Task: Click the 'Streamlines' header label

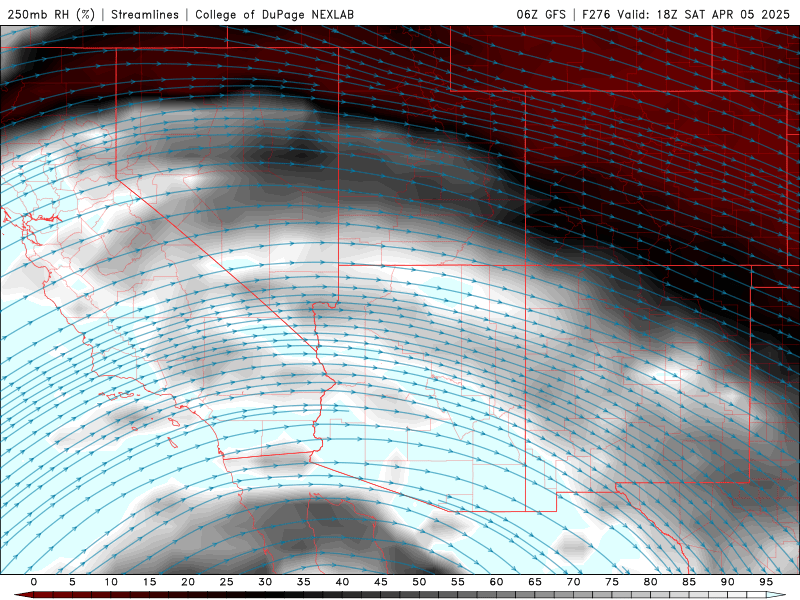Action: coord(145,14)
